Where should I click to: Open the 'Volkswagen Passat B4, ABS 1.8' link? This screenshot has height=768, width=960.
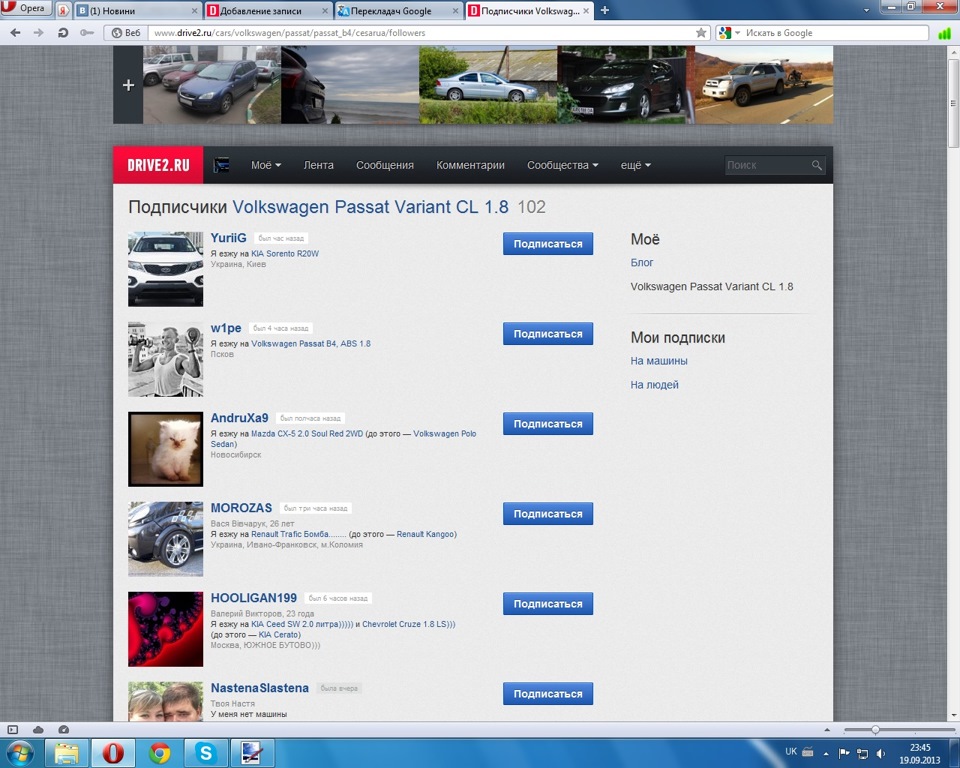click(x=310, y=344)
